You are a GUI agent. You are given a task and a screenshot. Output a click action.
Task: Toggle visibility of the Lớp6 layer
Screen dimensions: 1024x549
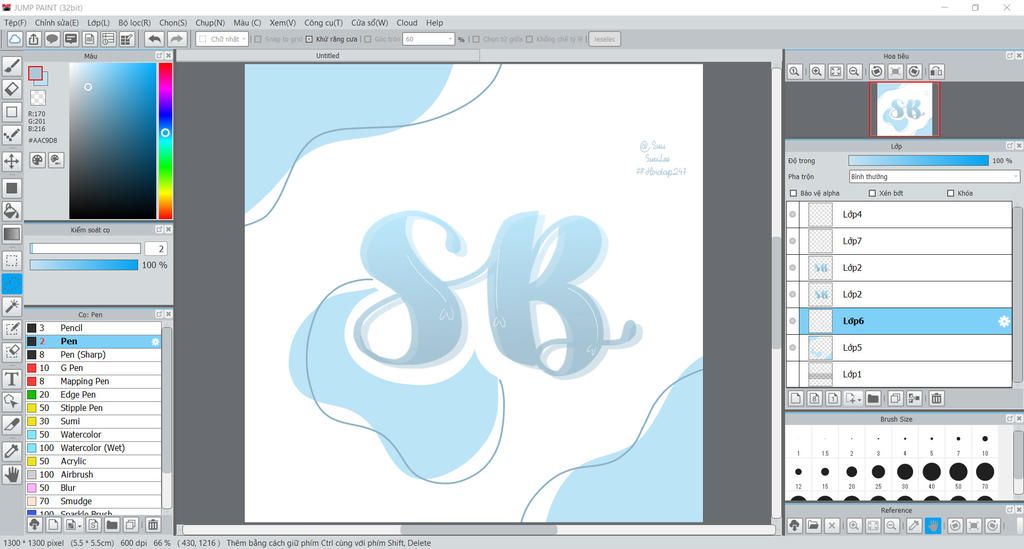(793, 321)
